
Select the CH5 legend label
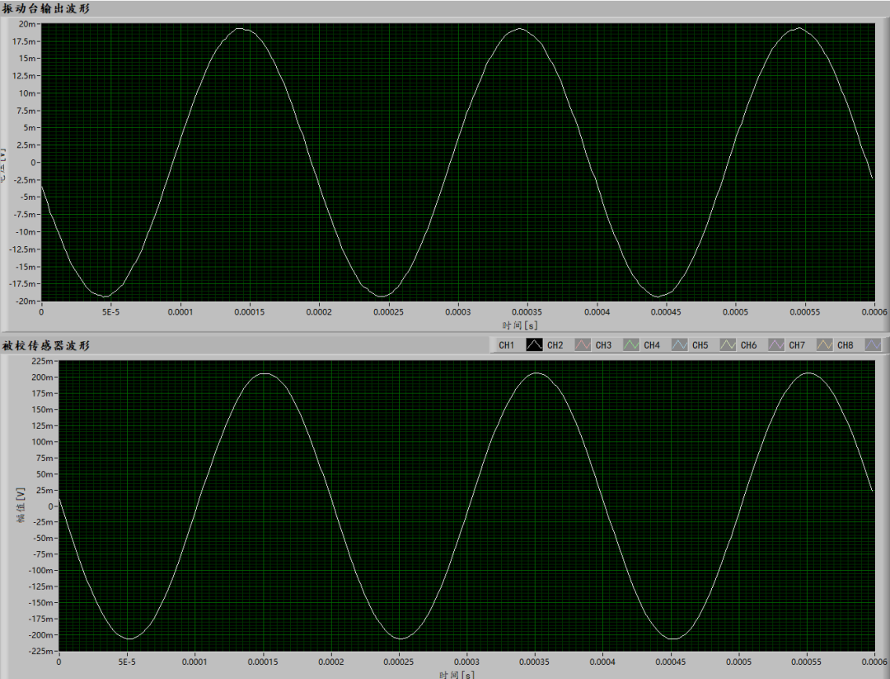700,345
